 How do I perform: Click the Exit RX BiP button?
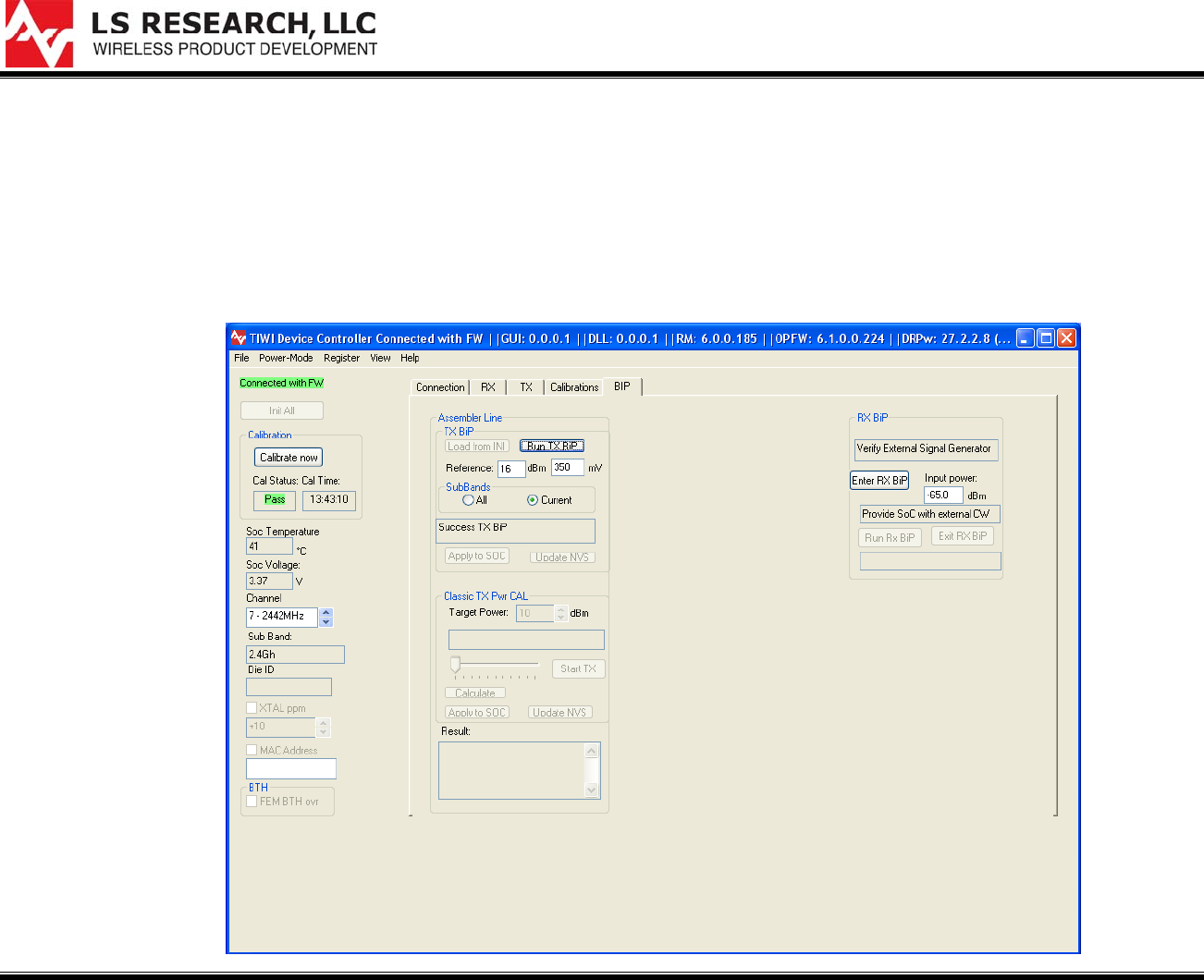tap(963, 536)
